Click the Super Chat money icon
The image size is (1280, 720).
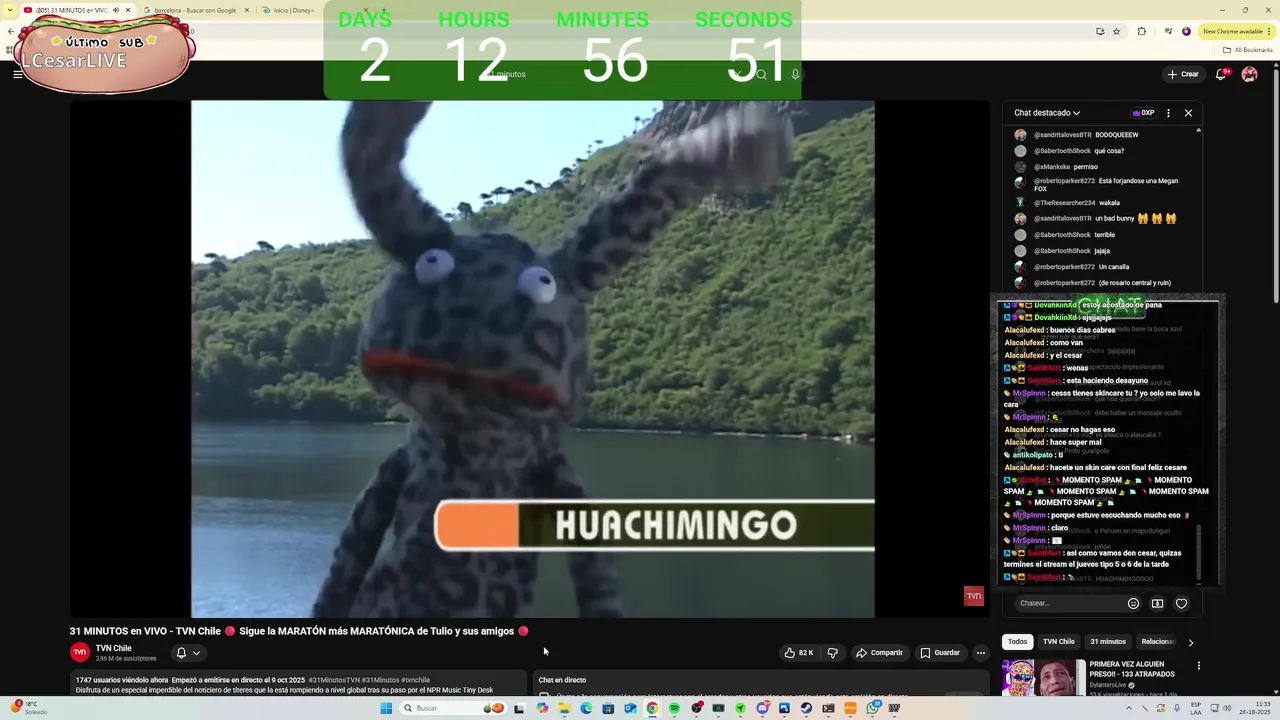point(1157,603)
